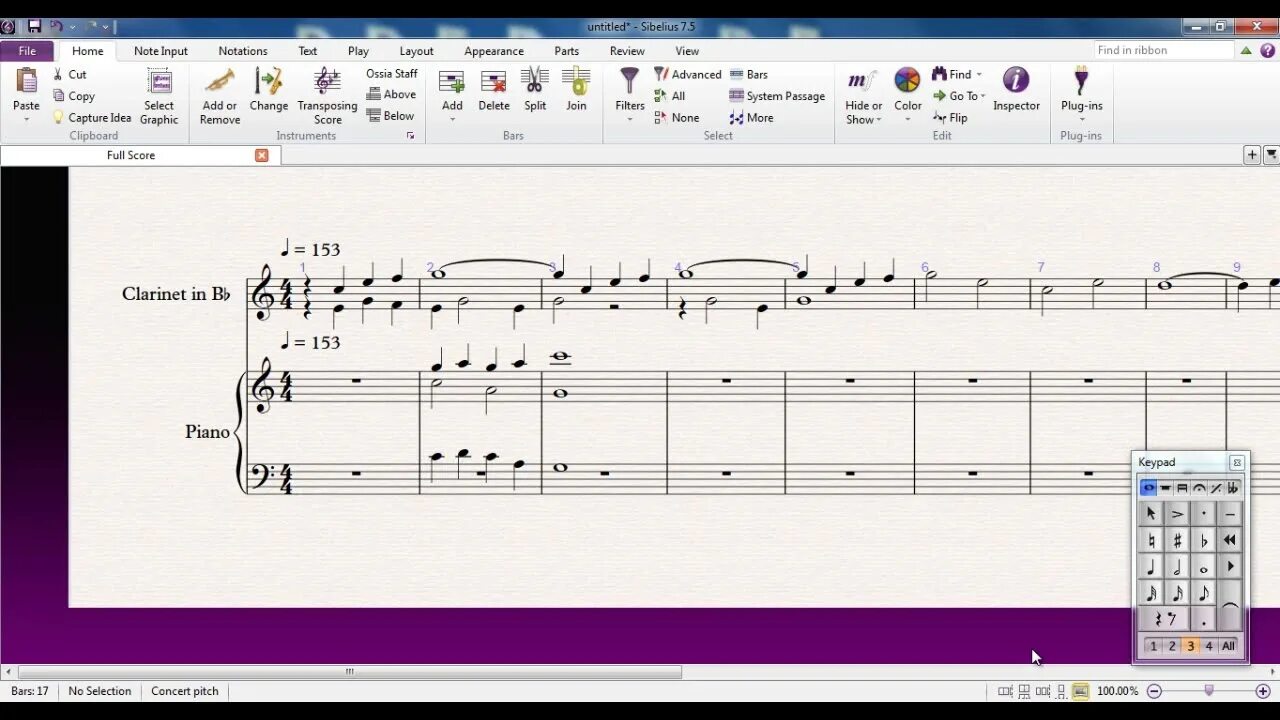Expand the Filters dropdown
Screen dimensions: 1280x720
point(630,110)
